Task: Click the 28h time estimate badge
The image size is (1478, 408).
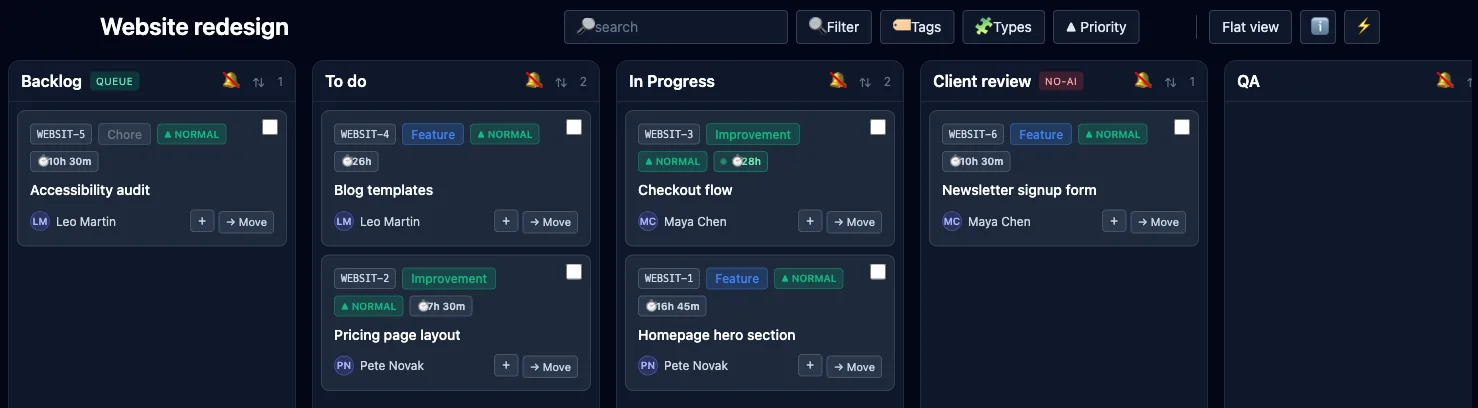Action: tap(741, 161)
